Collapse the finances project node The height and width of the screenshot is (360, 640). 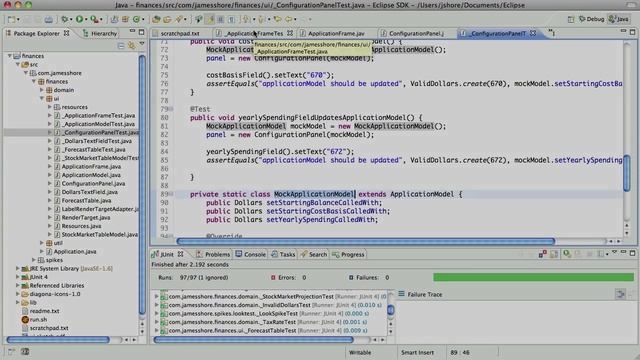coord(10,56)
